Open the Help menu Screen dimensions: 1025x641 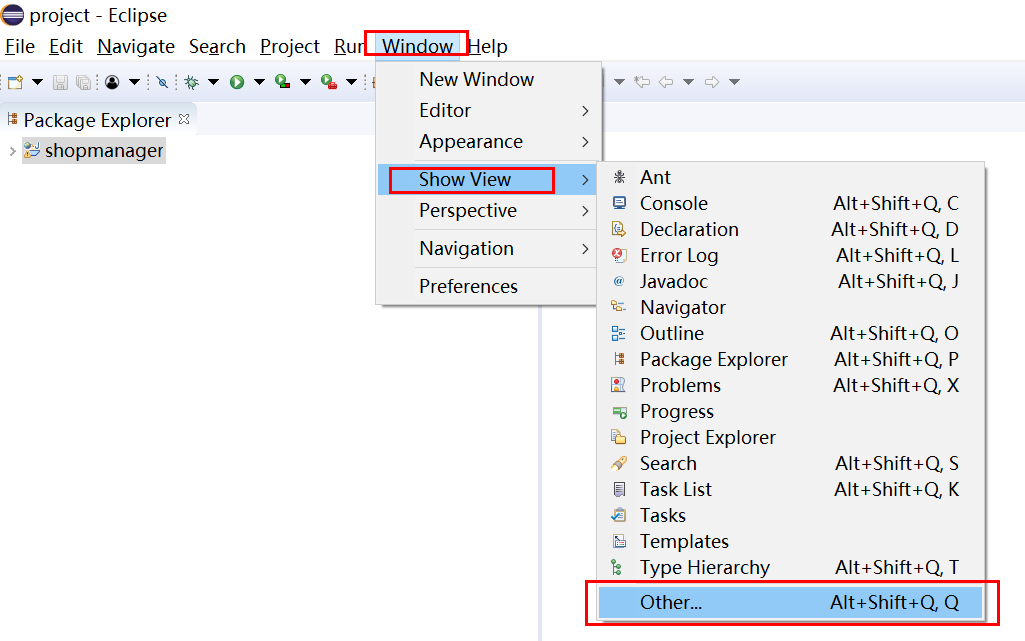488,46
